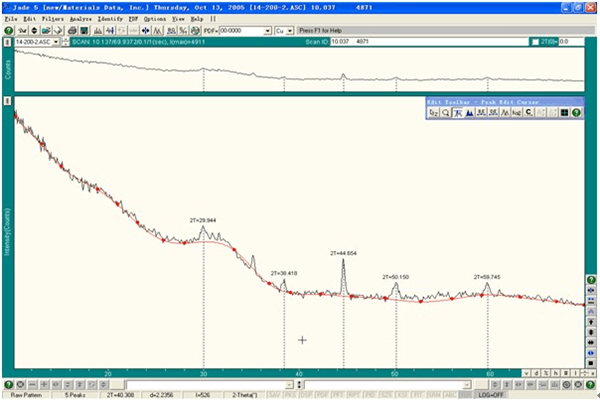Image resolution: width=600 pixels, height=400 pixels.
Task: Click the green help icon in Edit Toolbar
Action: click(575, 113)
